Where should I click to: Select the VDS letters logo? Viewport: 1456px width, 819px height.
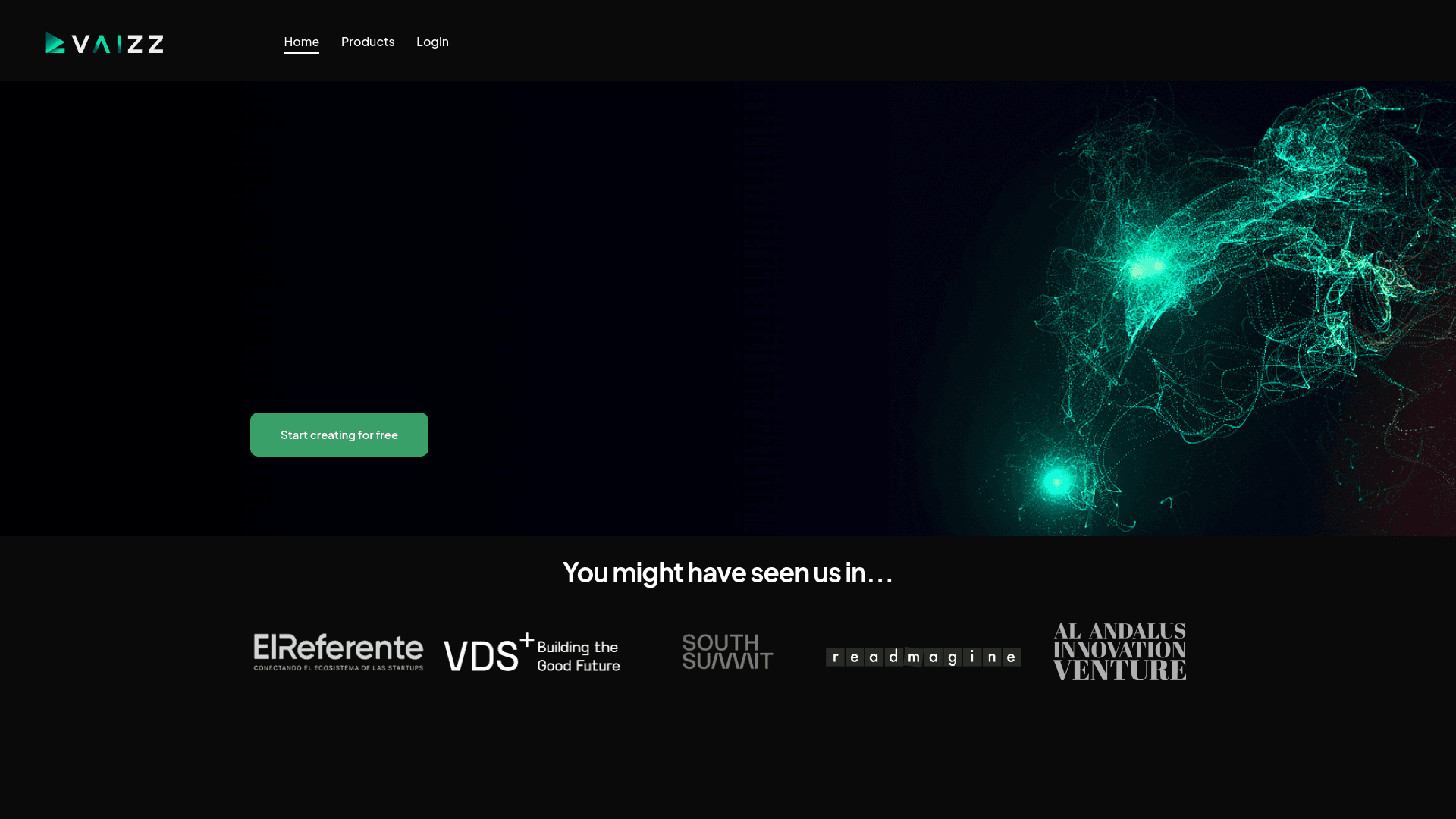click(481, 656)
